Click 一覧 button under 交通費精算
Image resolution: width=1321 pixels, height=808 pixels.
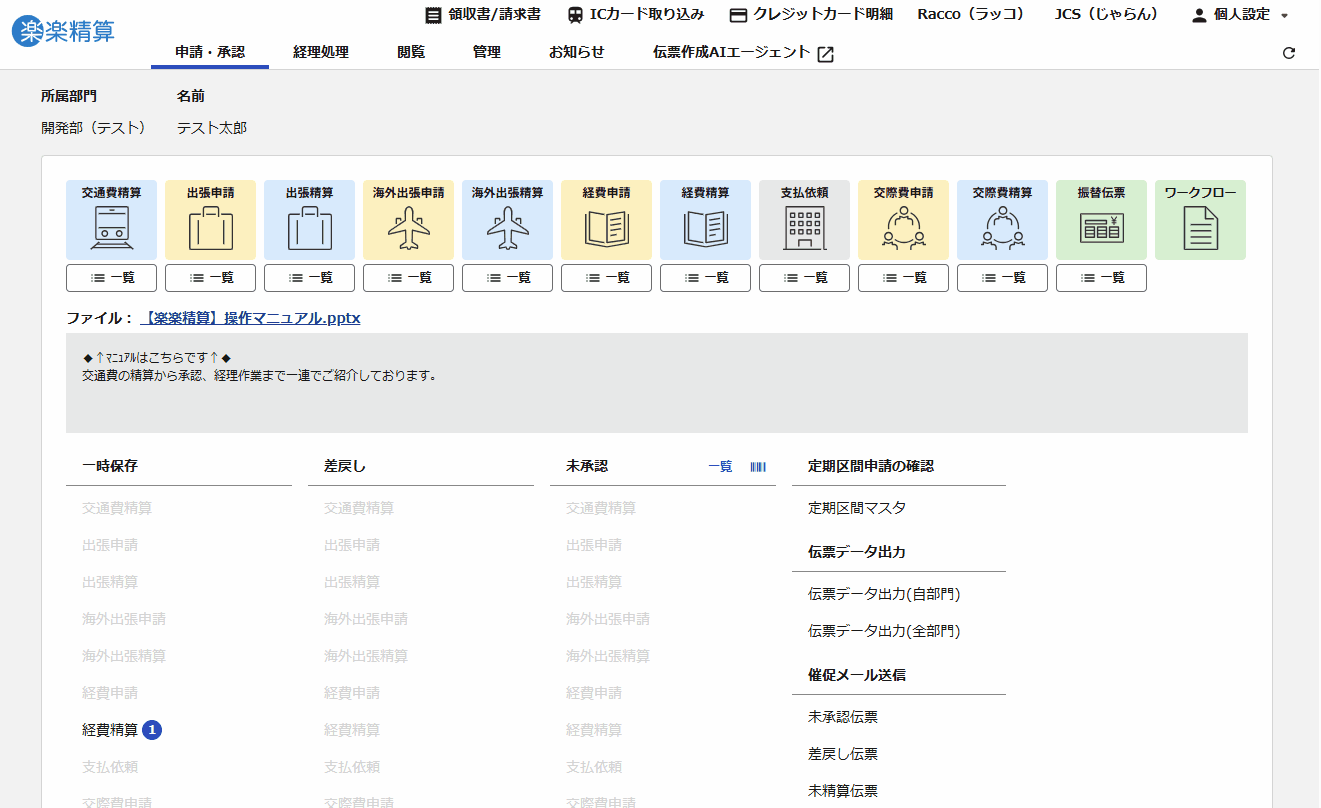click(x=111, y=278)
